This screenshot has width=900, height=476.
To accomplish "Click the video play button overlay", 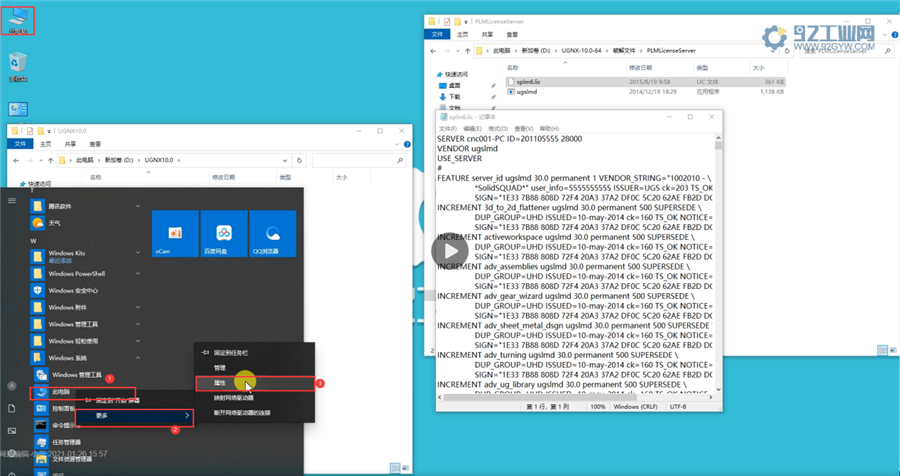I will (450, 251).
